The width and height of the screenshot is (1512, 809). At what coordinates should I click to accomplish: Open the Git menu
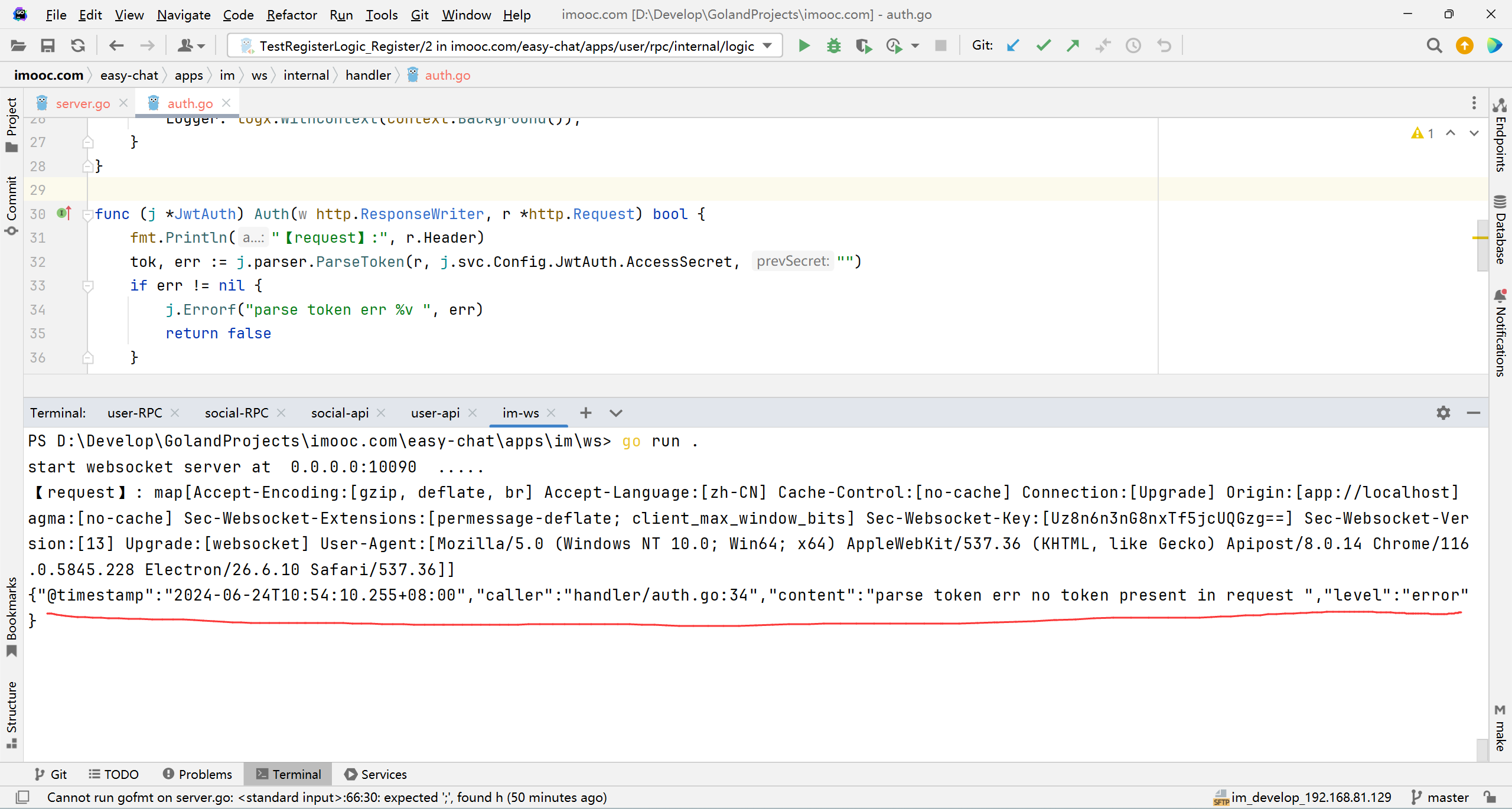pos(419,15)
